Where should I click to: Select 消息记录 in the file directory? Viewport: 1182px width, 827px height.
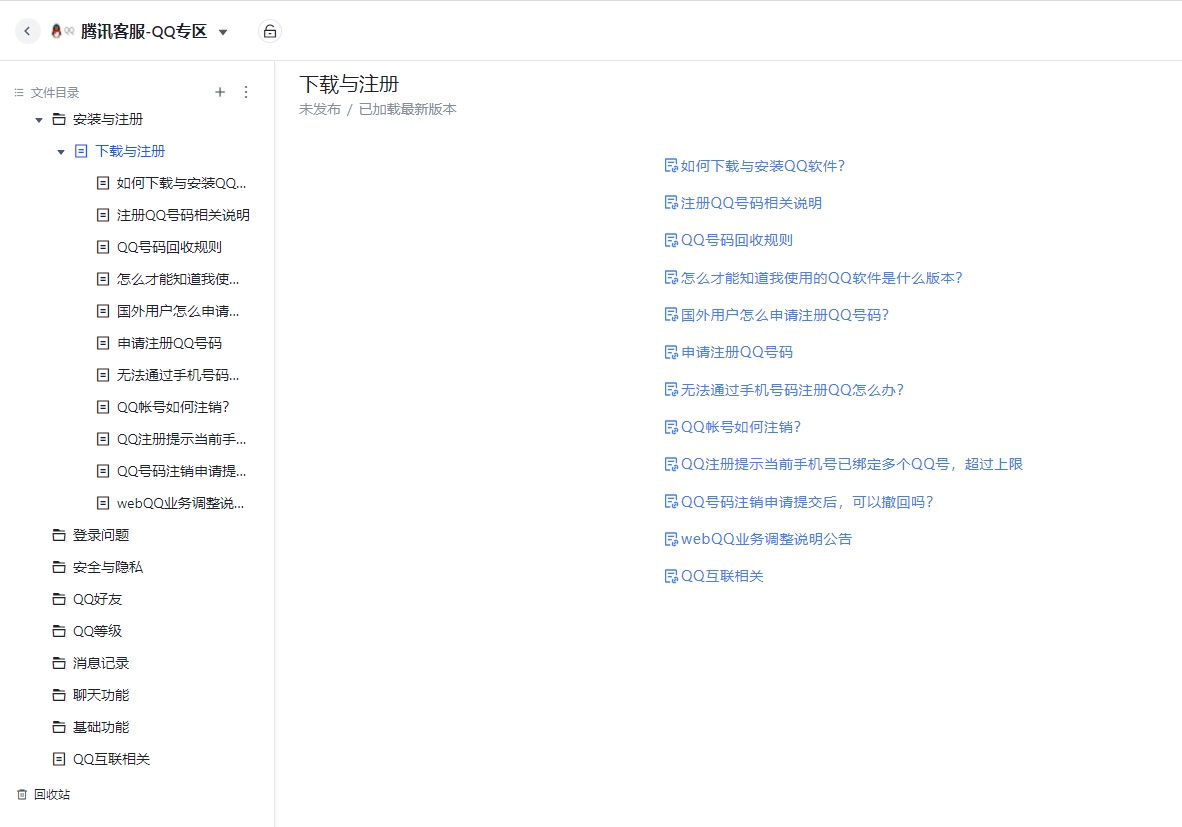point(99,662)
